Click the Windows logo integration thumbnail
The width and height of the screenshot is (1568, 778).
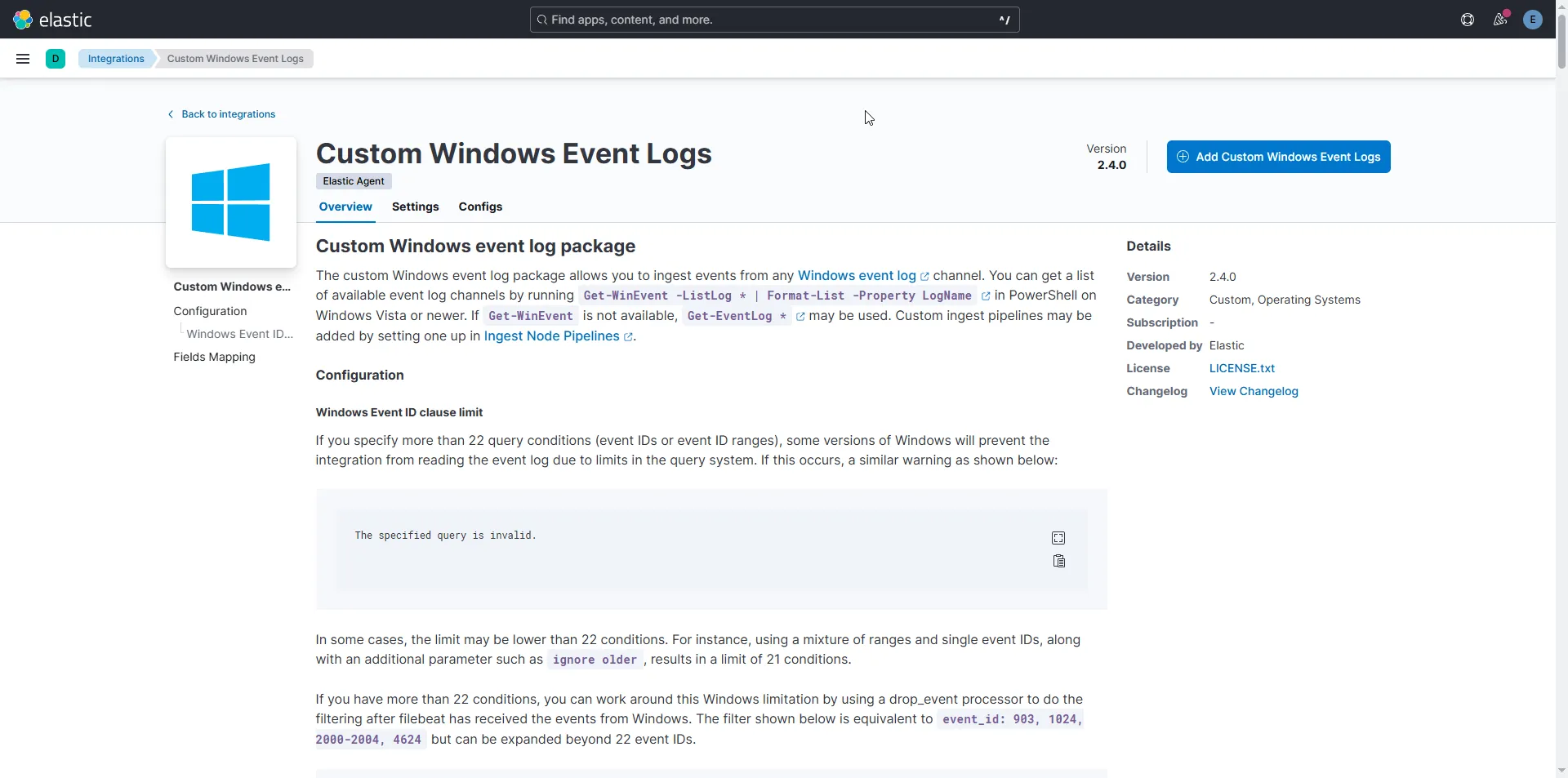(x=231, y=202)
